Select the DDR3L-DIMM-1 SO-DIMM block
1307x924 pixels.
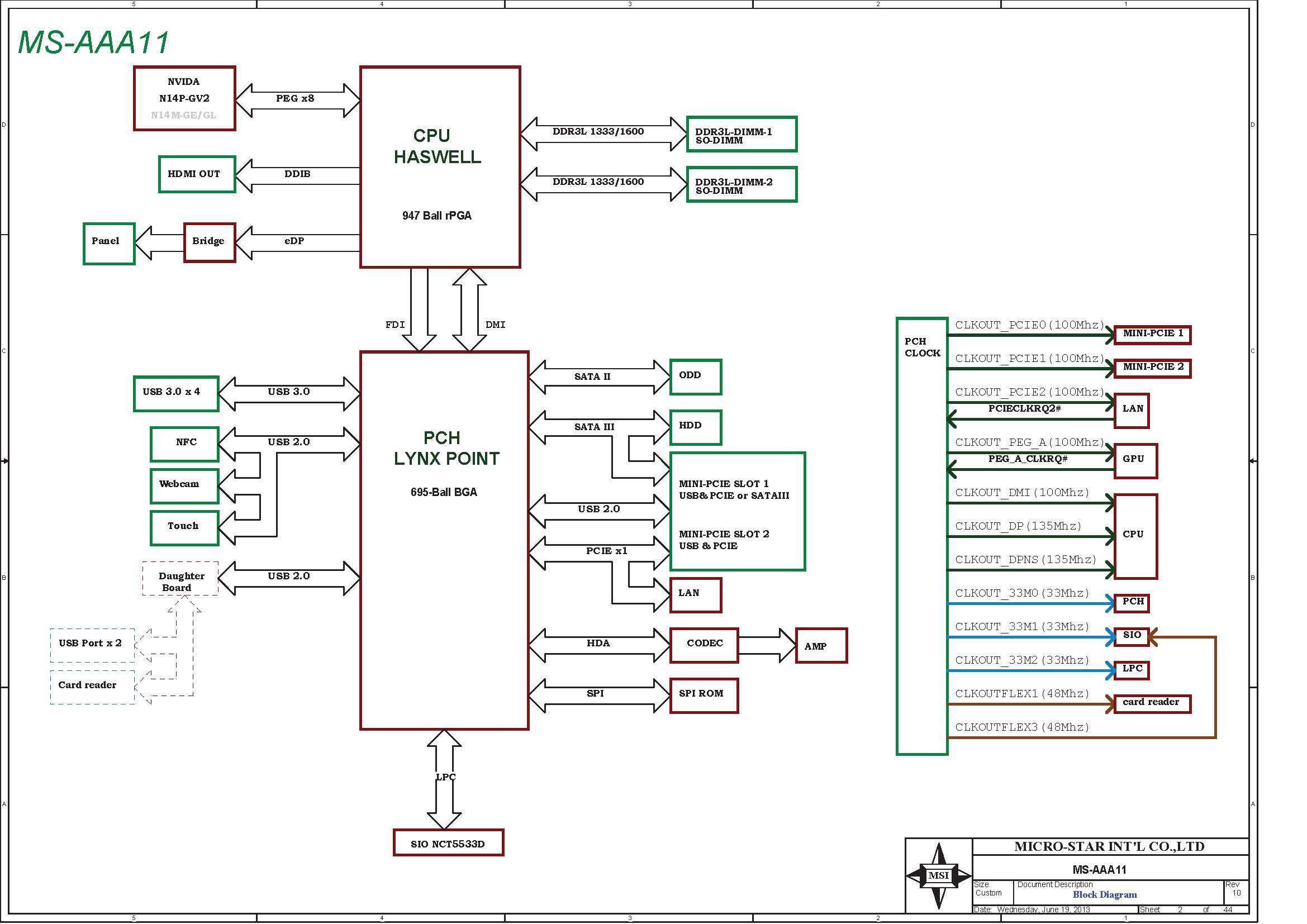point(742,134)
